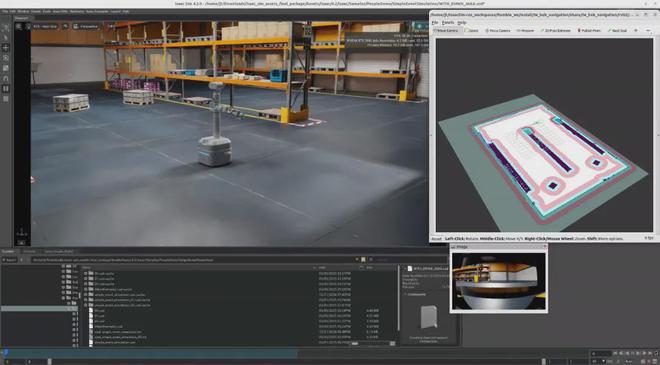The image size is (660, 365).
Task: Select the Rotate tool in left toolbar
Action: point(6,58)
